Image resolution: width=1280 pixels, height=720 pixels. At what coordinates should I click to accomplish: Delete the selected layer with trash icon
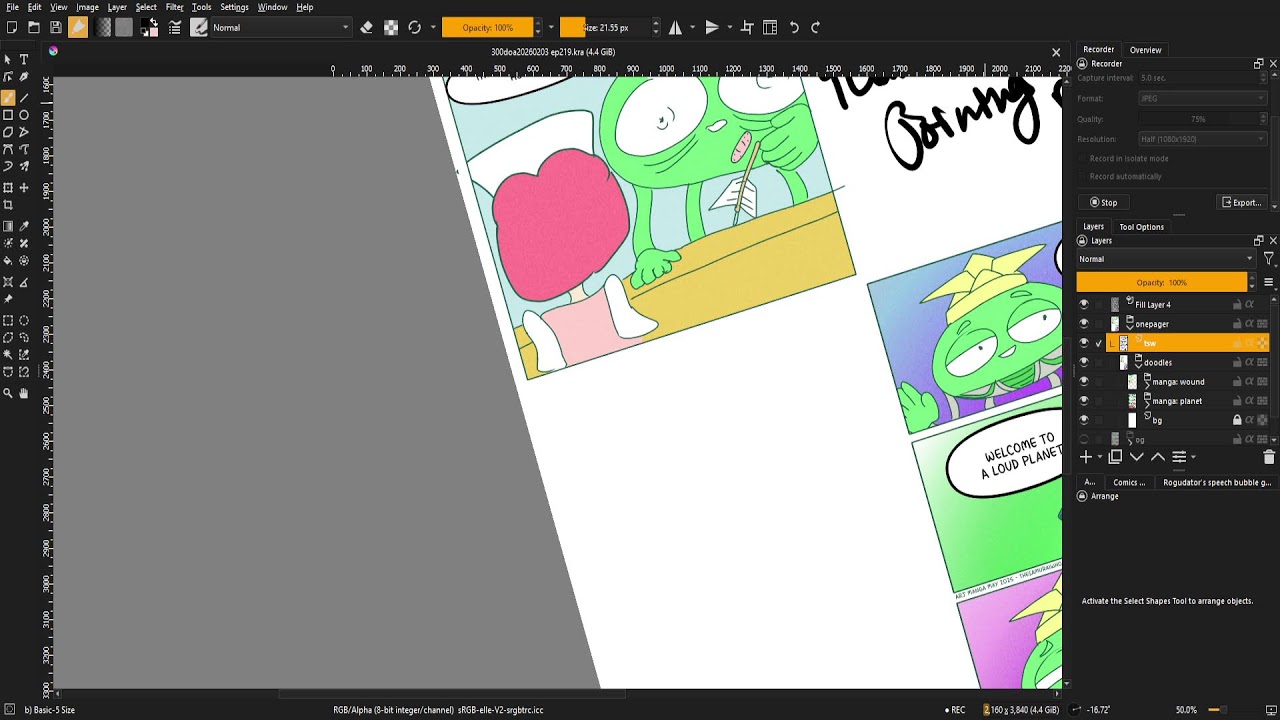[1269, 457]
